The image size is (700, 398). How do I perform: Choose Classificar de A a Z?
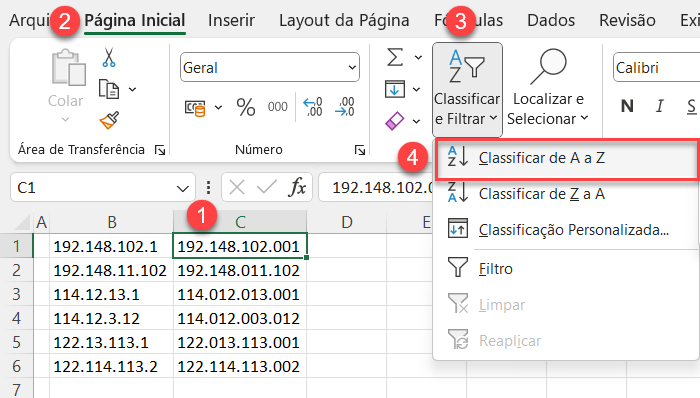[x=567, y=158]
